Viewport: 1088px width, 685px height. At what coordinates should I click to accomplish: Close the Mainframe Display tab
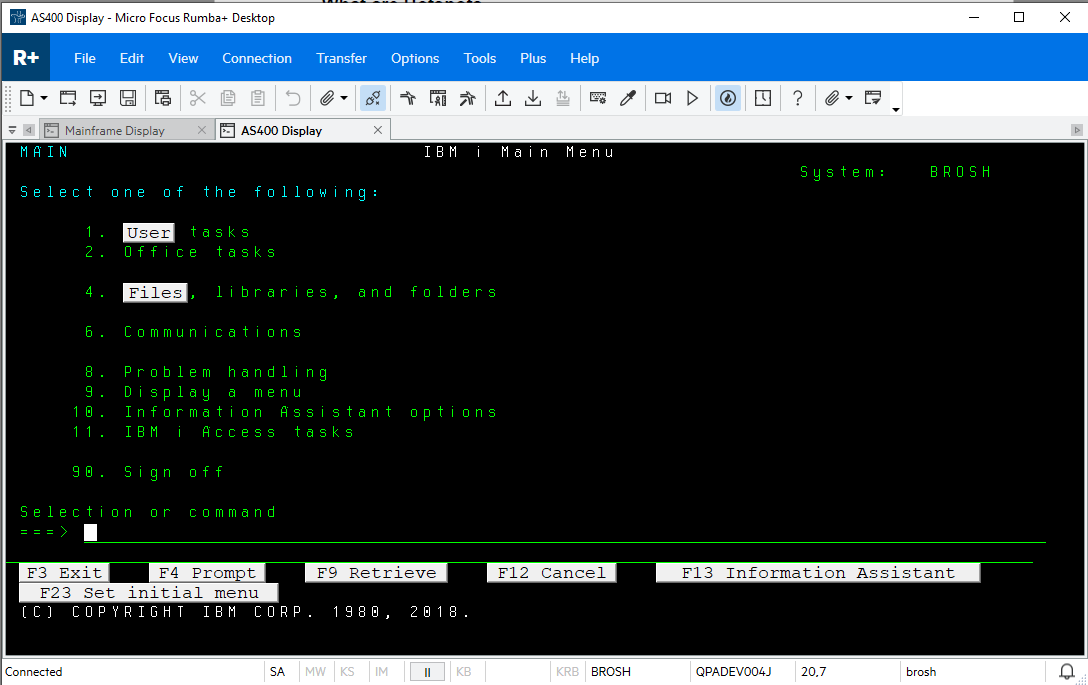pyautogui.click(x=202, y=130)
